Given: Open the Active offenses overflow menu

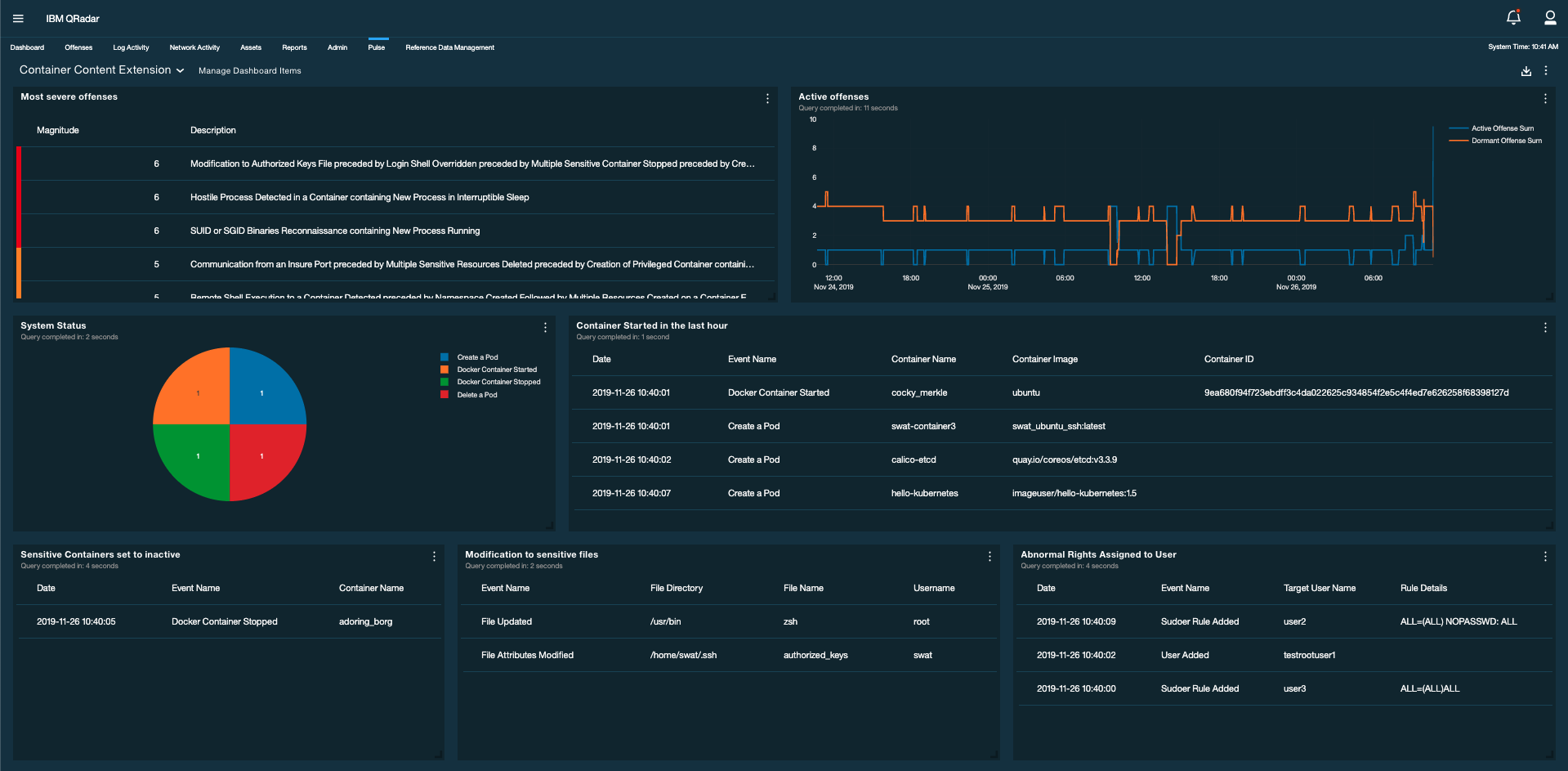Looking at the screenshot, I should pos(1545,98).
